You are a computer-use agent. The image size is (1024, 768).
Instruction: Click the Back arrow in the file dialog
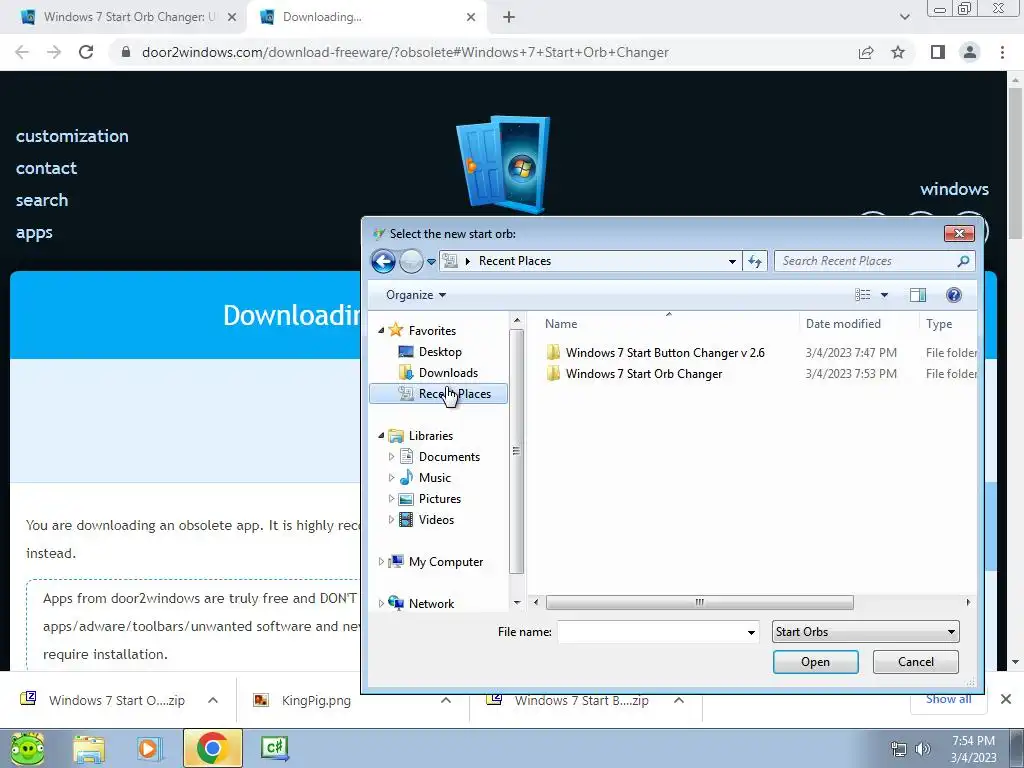pos(383,261)
